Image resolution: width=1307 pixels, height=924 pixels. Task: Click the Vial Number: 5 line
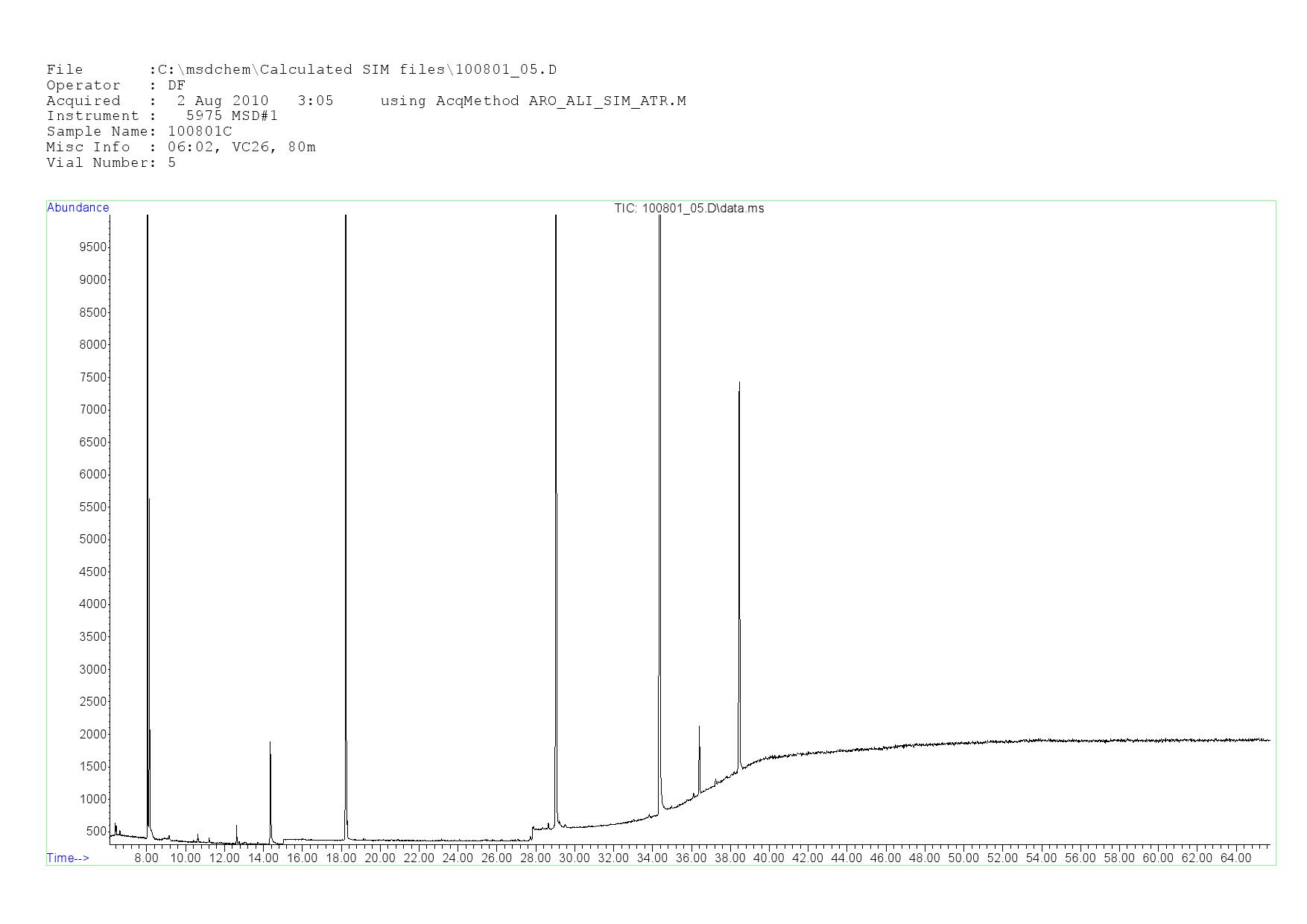pos(111,162)
